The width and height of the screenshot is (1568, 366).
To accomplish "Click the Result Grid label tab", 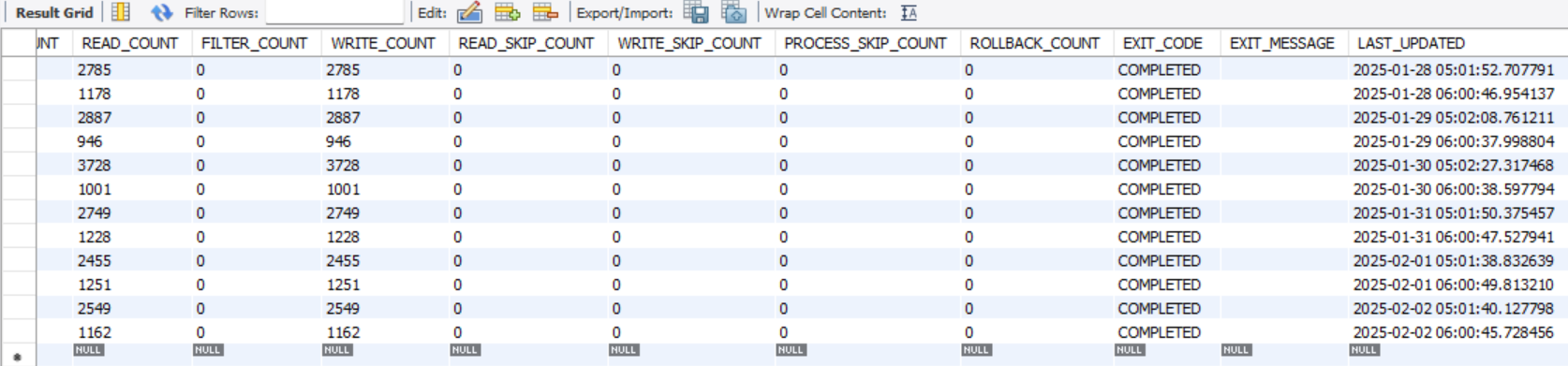I will coord(54,13).
